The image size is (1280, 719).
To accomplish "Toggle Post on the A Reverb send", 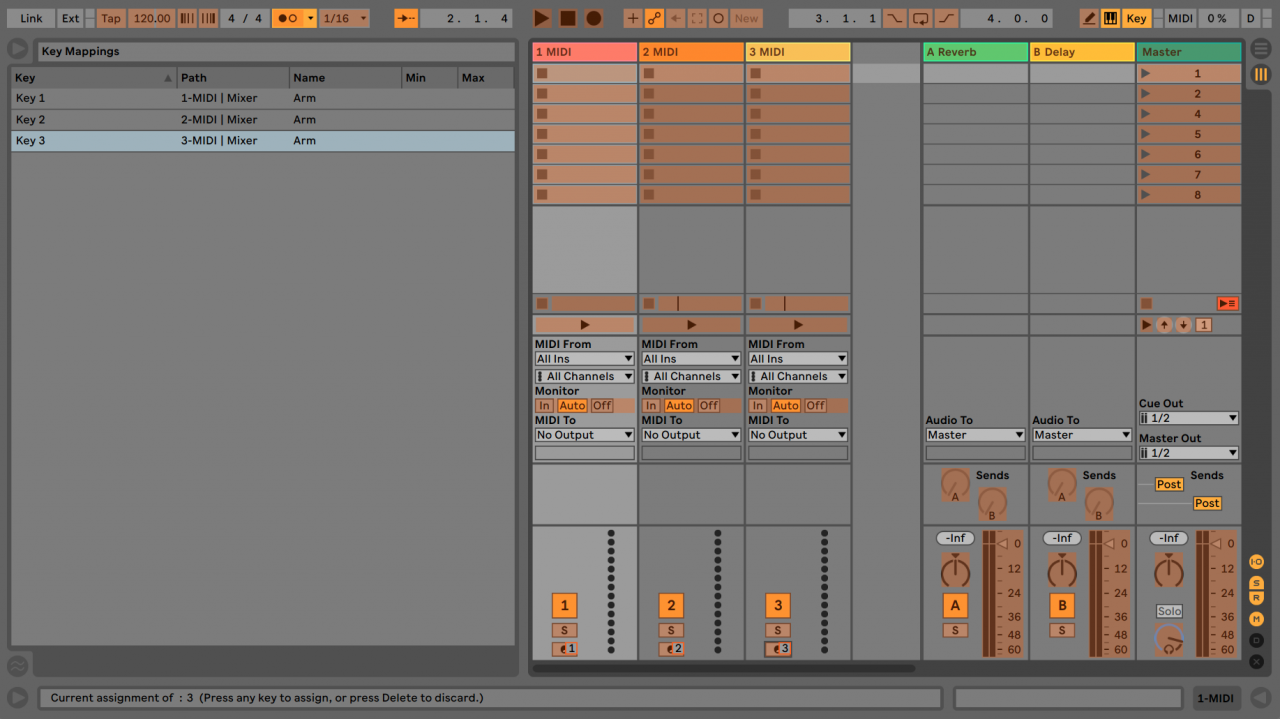I will (1168, 484).
